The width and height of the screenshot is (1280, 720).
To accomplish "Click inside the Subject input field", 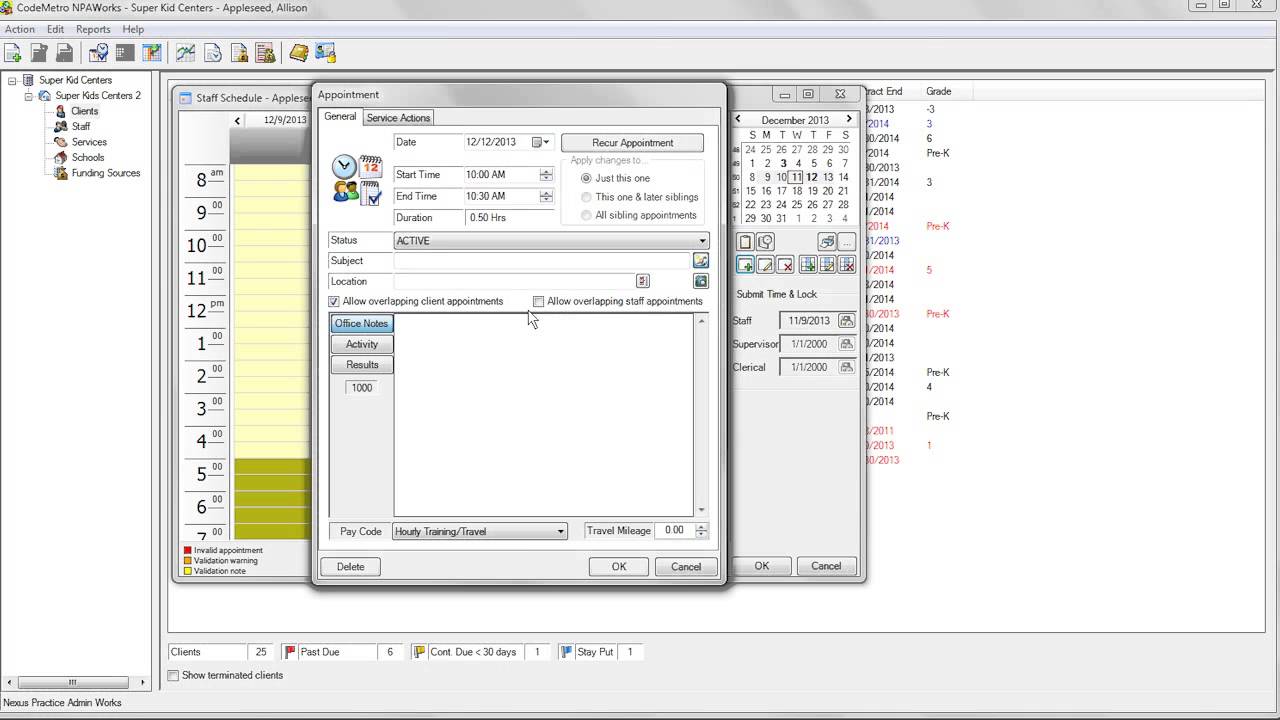I will [542, 260].
